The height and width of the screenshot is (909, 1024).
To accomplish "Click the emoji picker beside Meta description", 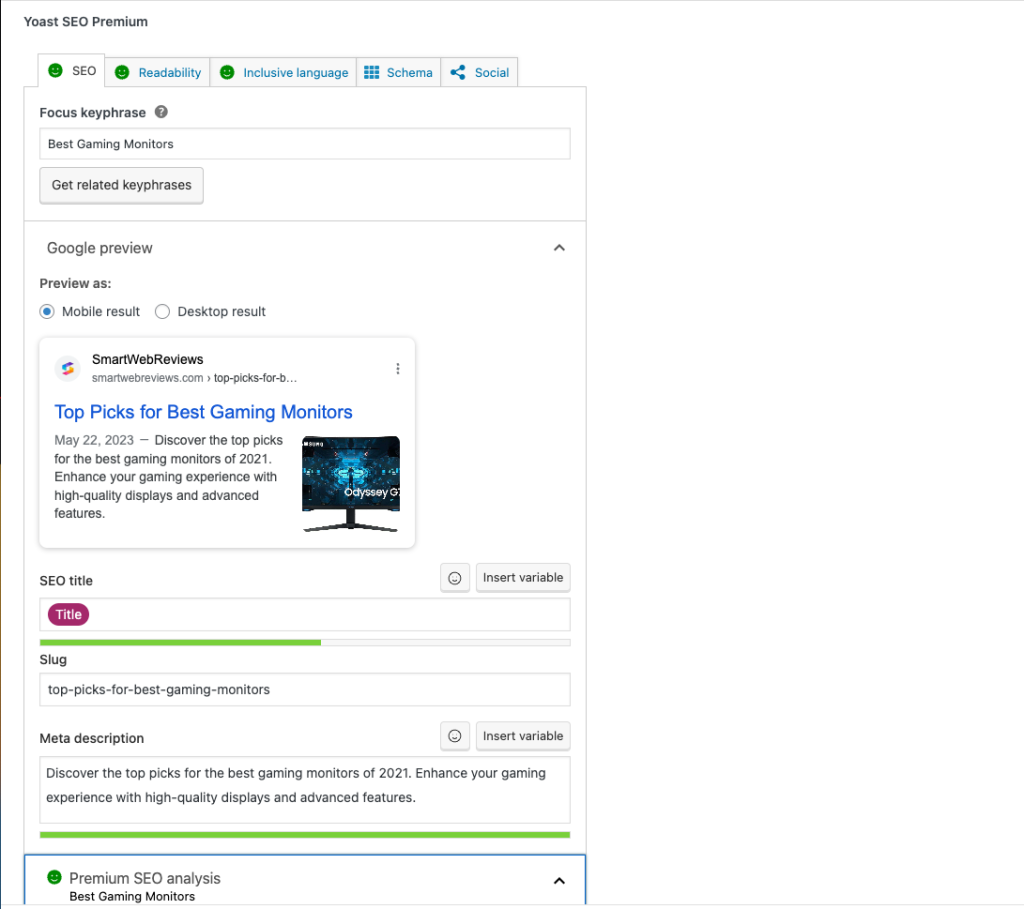I will click(455, 736).
